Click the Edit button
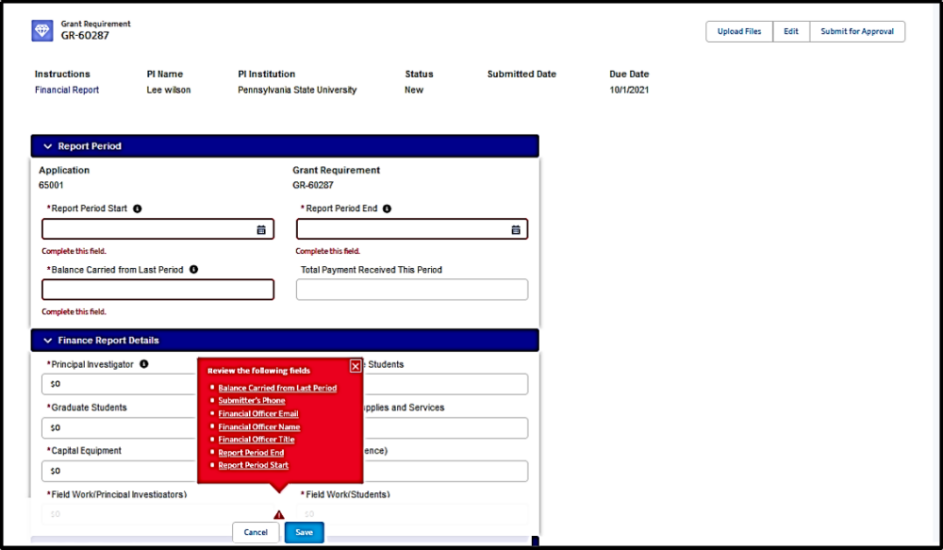Screen dimensions: 943x550 click(791, 31)
